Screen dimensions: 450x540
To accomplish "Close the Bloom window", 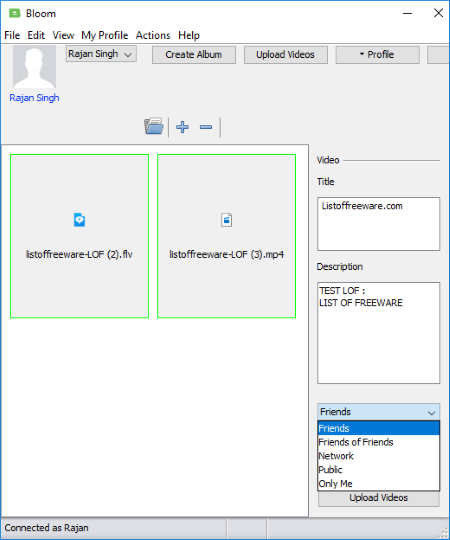I will tap(438, 13).
